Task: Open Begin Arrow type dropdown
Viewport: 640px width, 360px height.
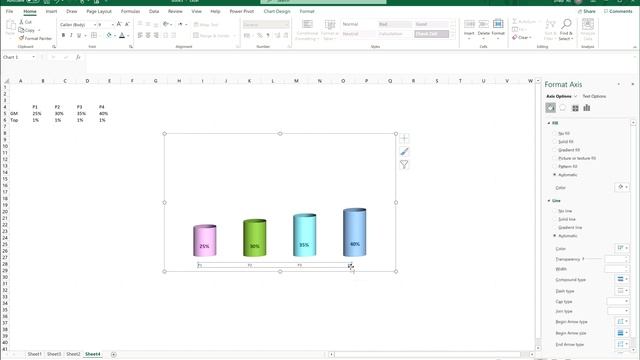Action: tap(622, 322)
